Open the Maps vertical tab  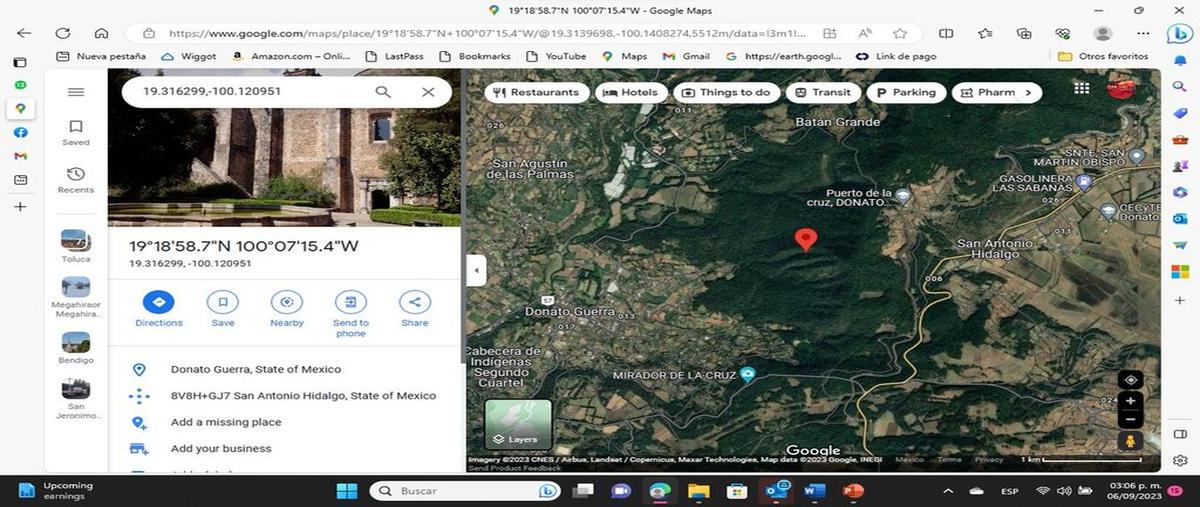point(20,108)
